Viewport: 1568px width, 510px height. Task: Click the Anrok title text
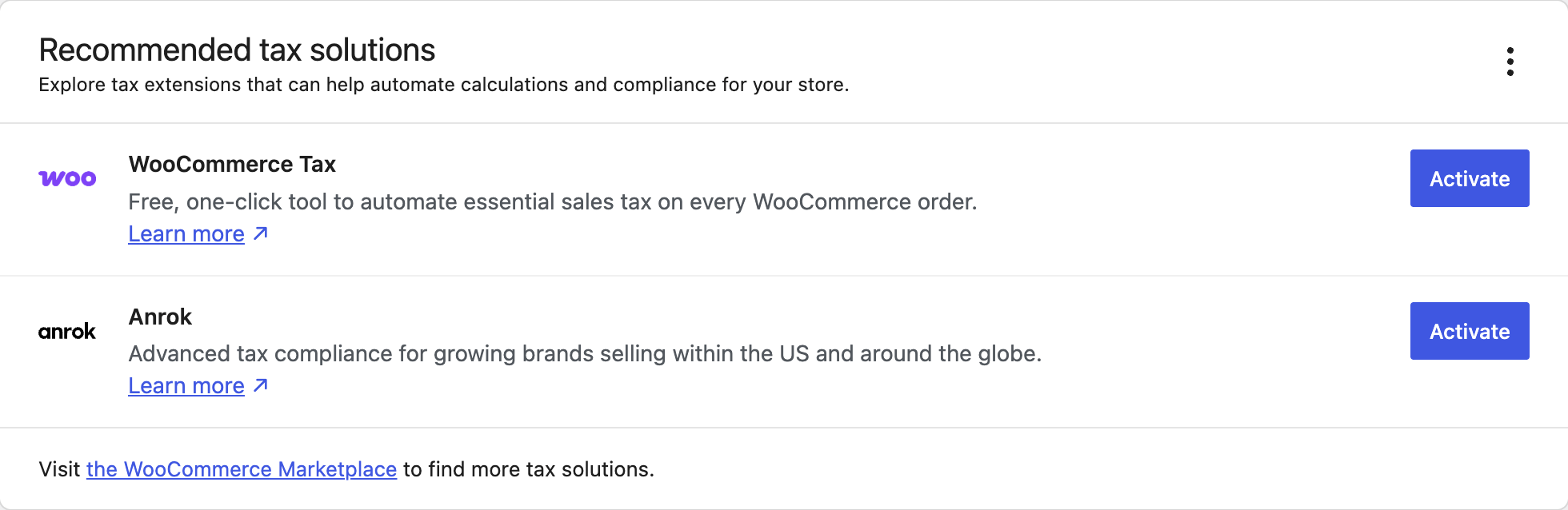pos(160,317)
